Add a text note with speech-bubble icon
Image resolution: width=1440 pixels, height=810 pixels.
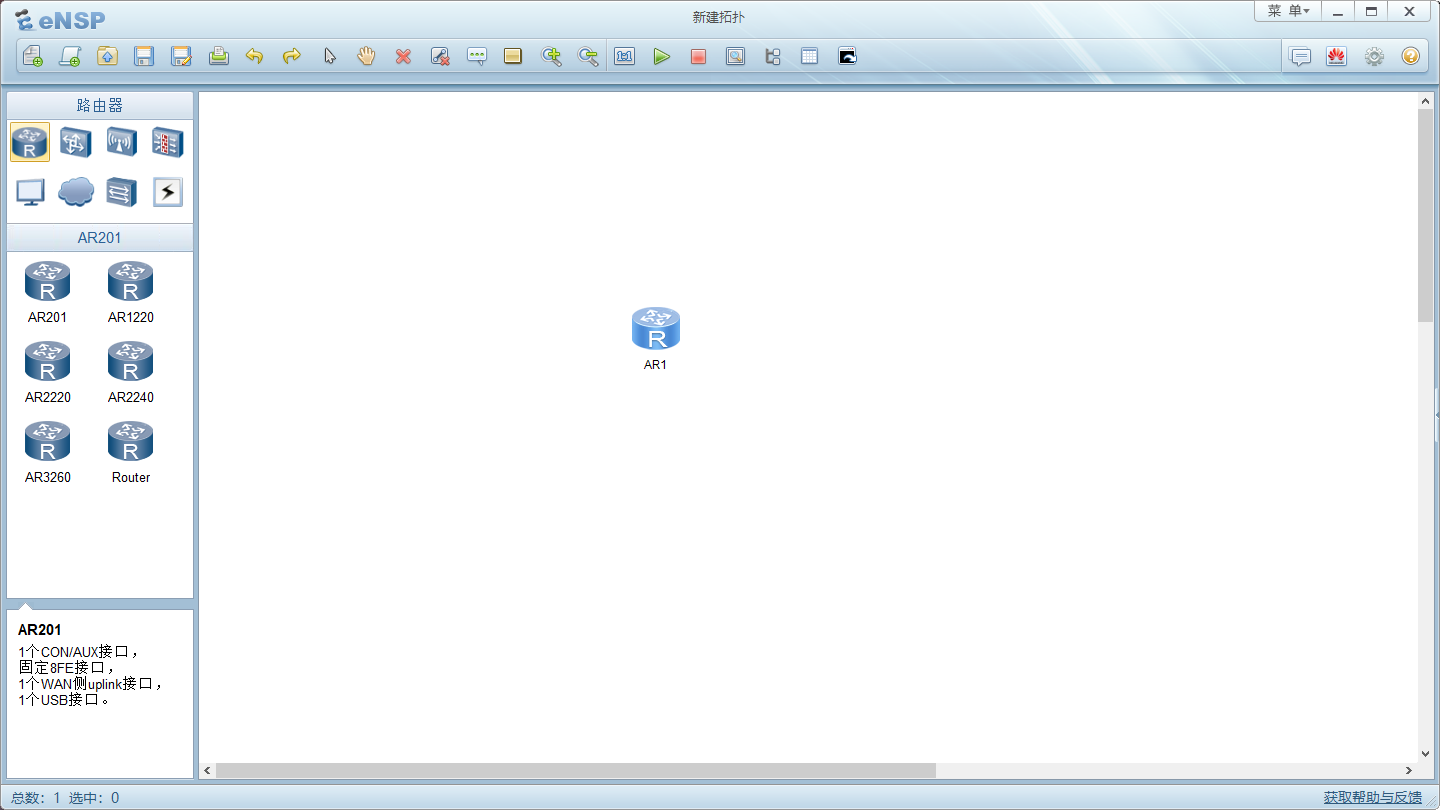click(477, 57)
